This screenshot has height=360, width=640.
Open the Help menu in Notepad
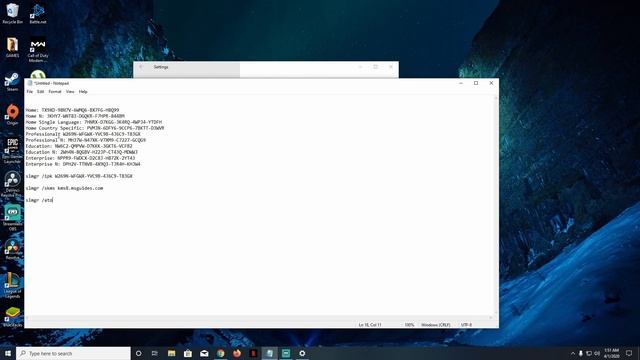click(x=83, y=91)
